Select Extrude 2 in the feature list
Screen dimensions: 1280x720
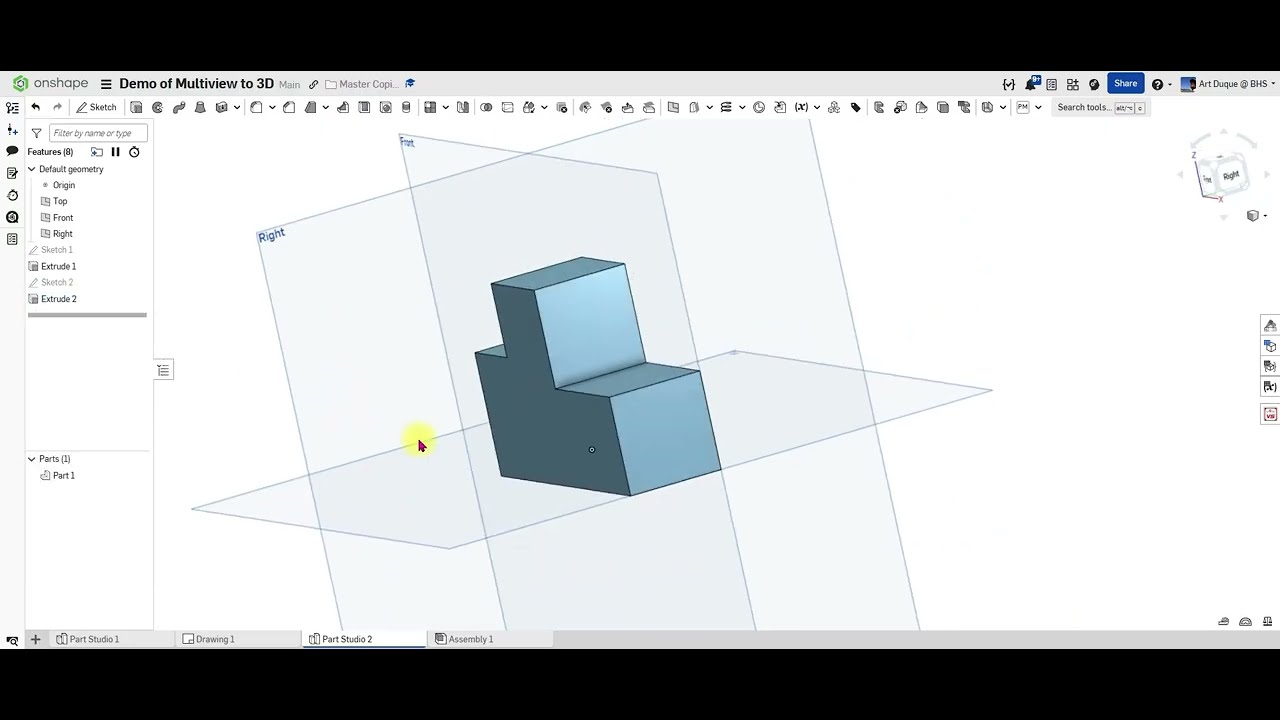point(58,299)
